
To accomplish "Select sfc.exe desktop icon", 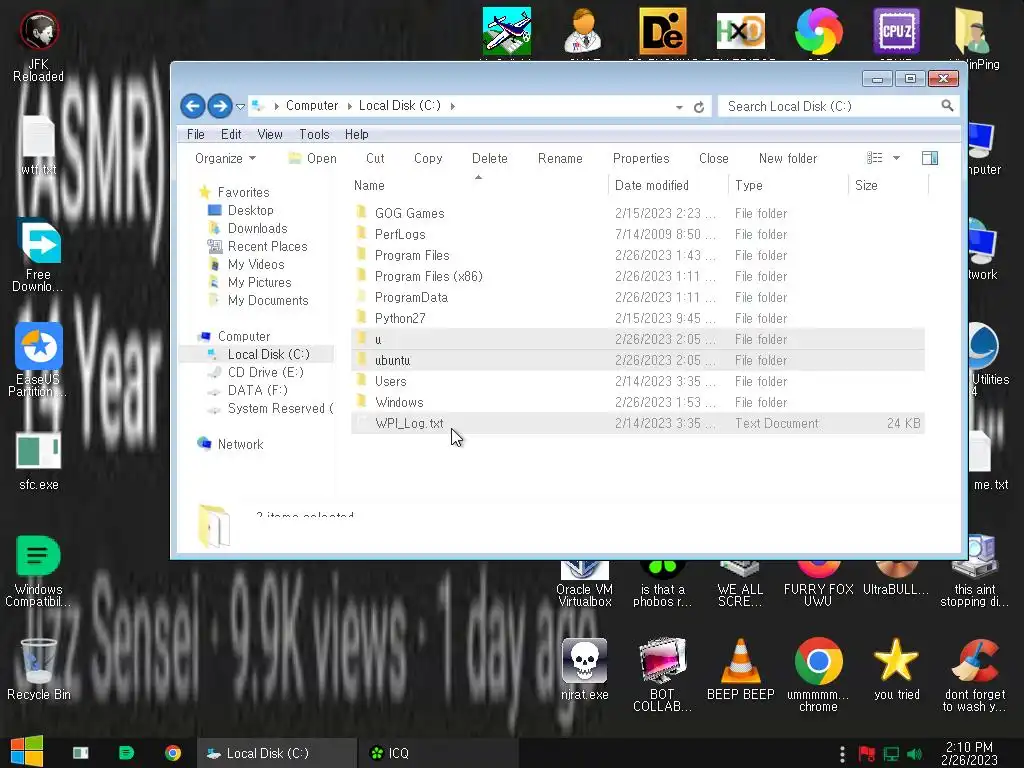I will click(x=39, y=461).
